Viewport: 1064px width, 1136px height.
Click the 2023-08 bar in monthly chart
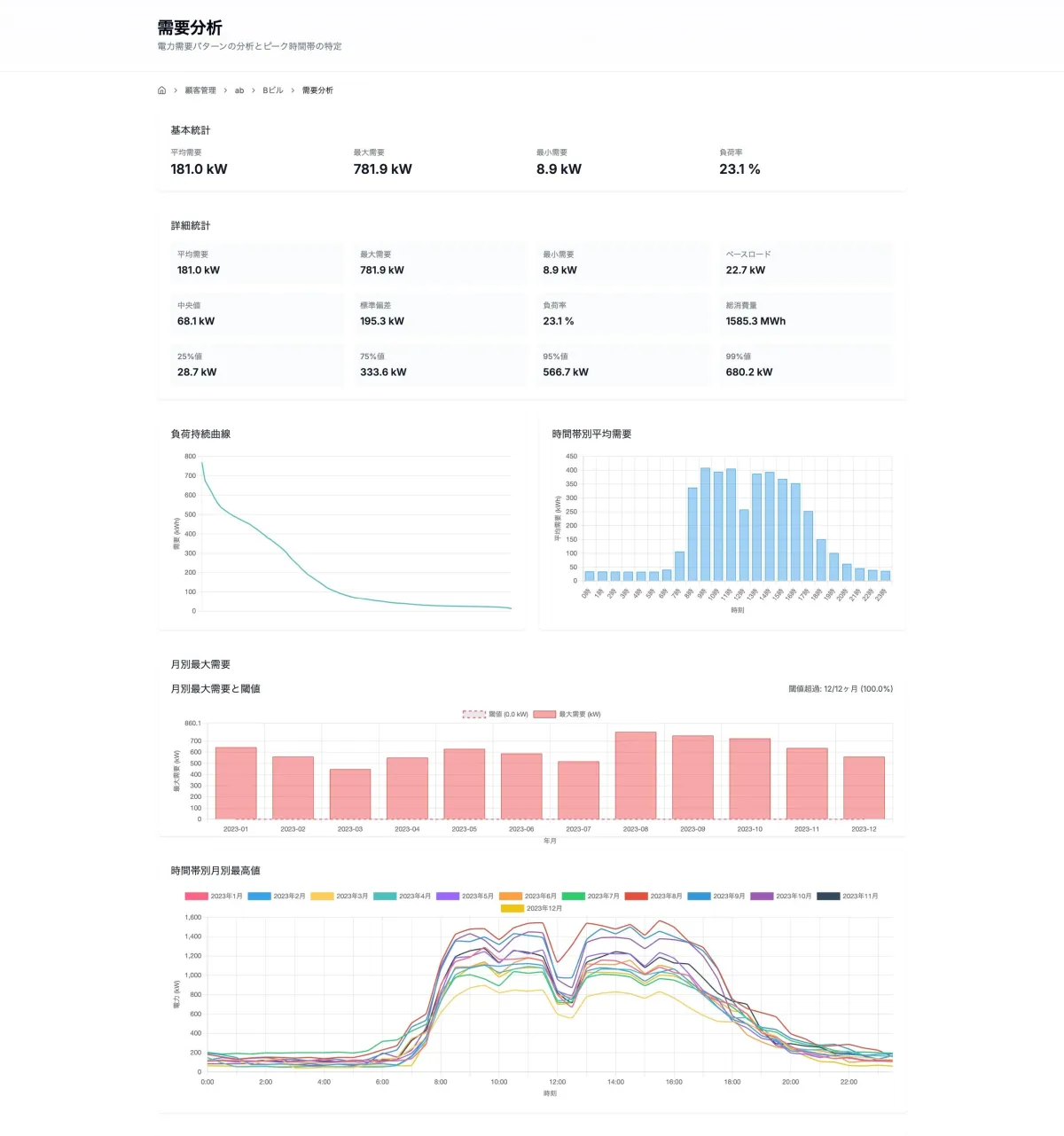pyautogui.click(x=636, y=776)
